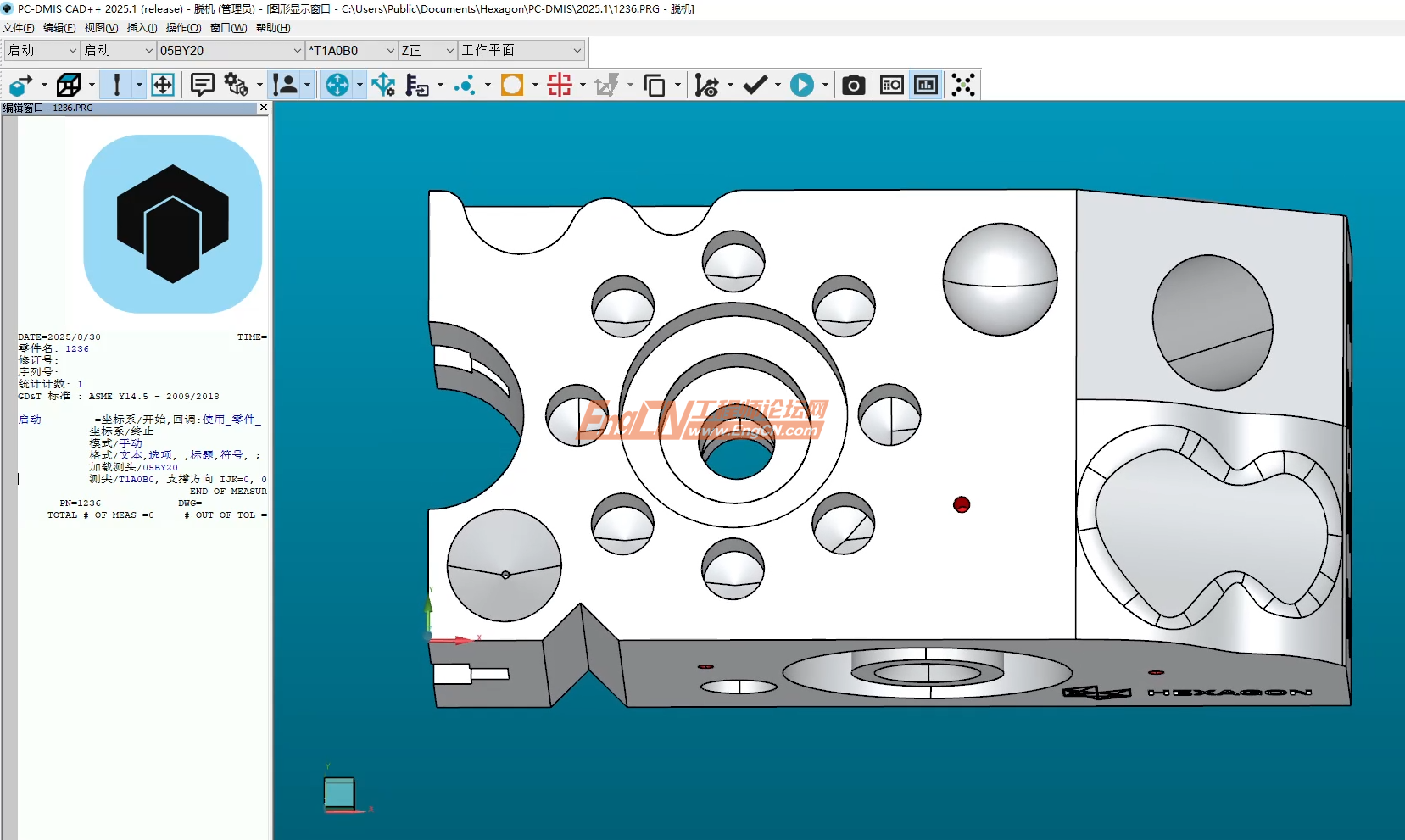
Task: Click the view orientation cube in graphics window
Action: pos(339,794)
